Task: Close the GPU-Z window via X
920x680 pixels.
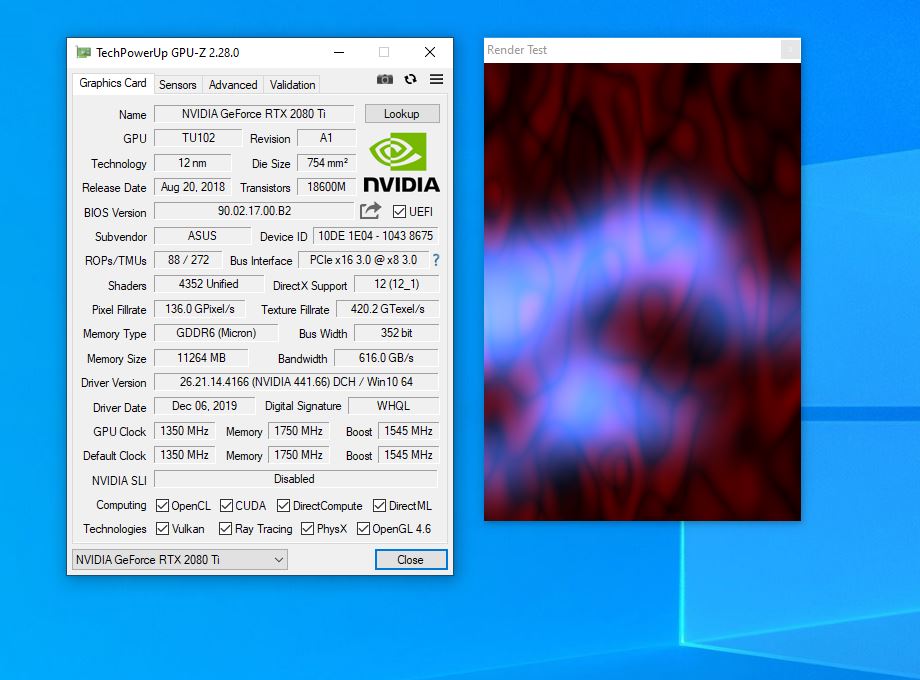Action: pyautogui.click(x=430, y=52)
